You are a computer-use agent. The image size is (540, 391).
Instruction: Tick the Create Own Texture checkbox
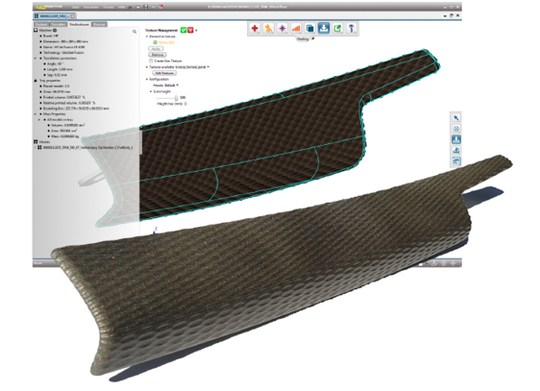151,61
